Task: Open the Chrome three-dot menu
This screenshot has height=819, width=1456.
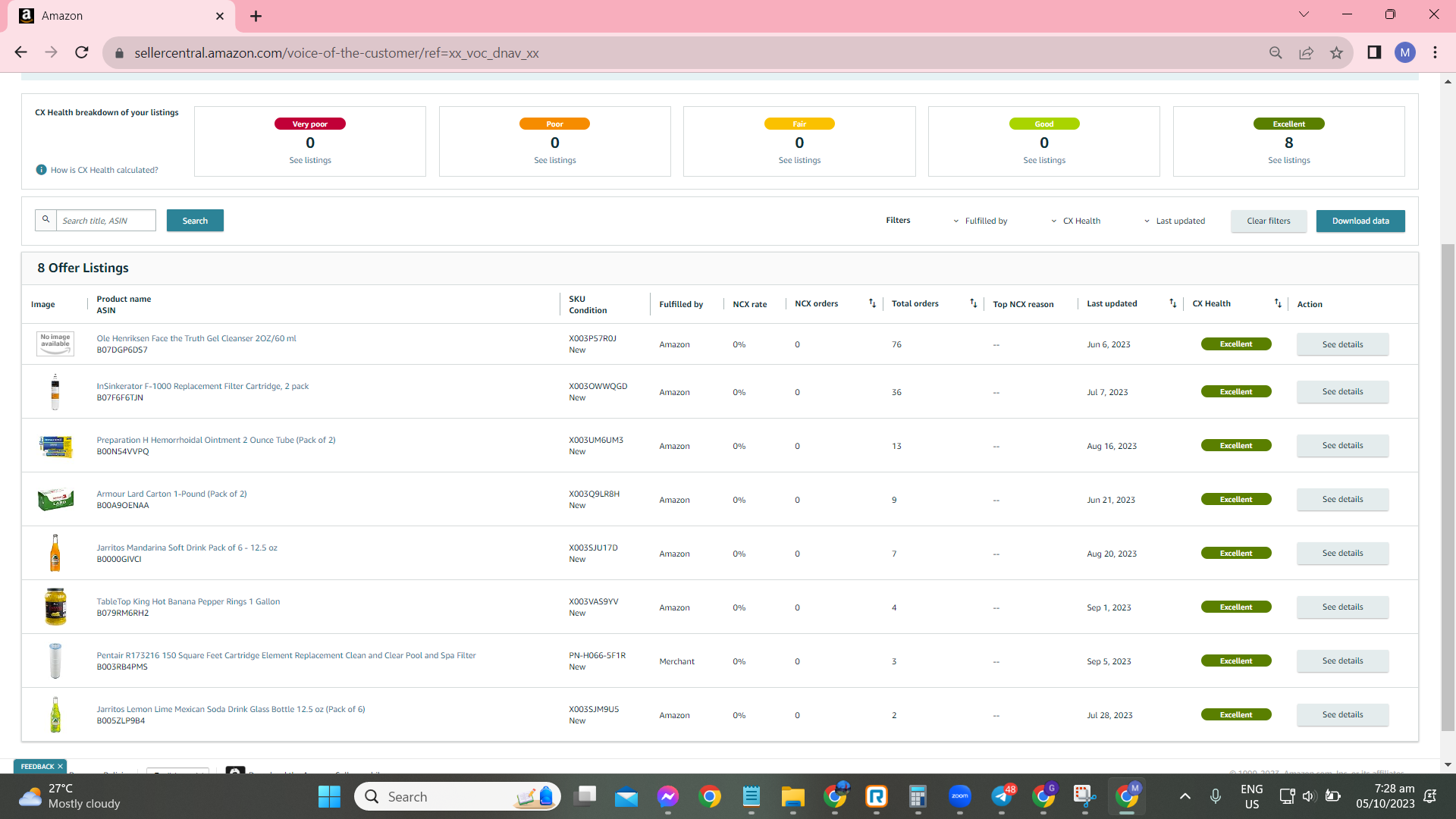Action: tap(1435, 52)
